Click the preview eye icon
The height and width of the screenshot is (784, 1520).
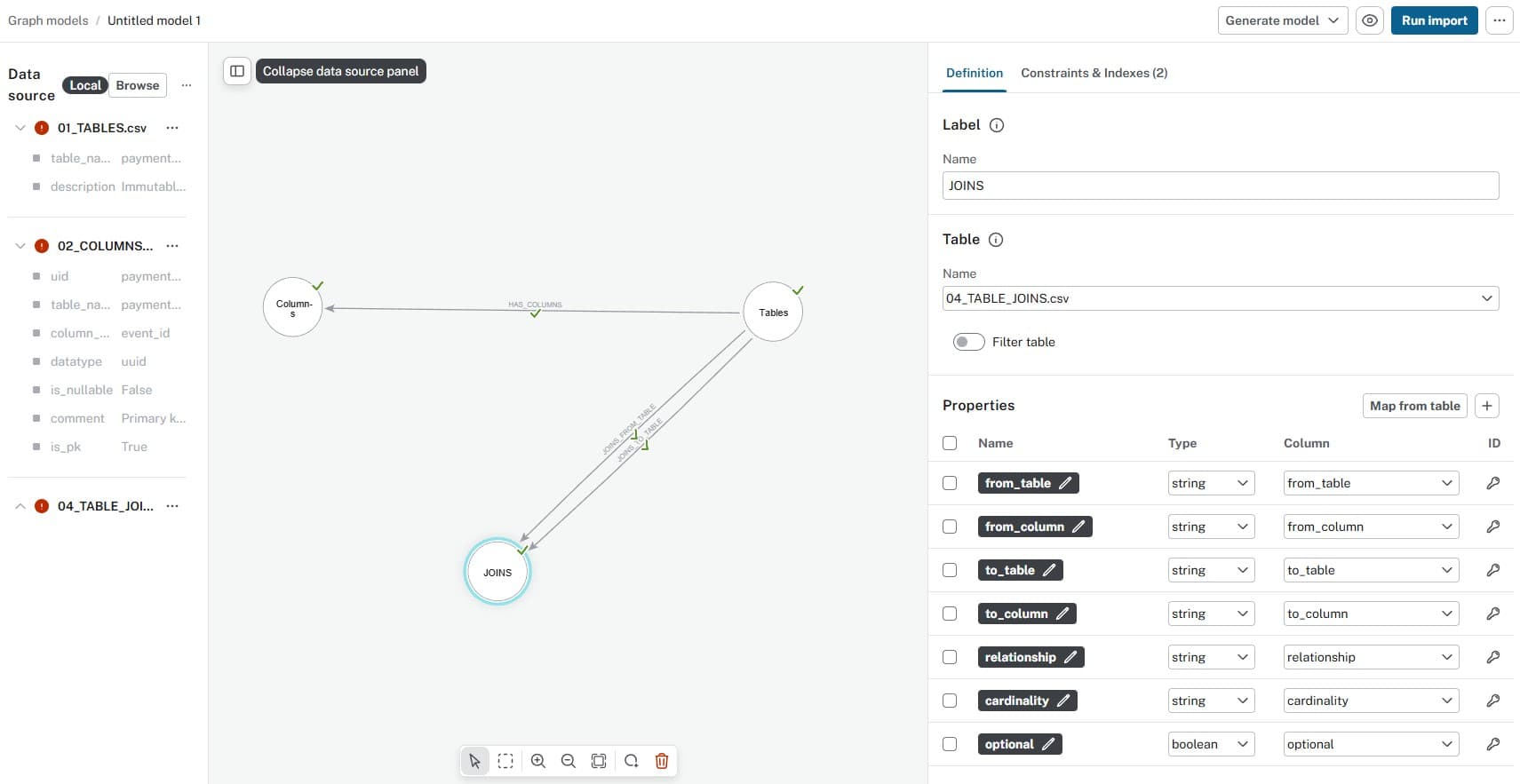coord(1370,20)
